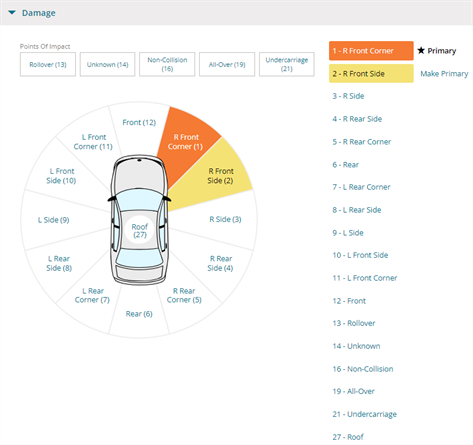
Task: Choose 27 - Roof in the list
Action: (348, 437)
